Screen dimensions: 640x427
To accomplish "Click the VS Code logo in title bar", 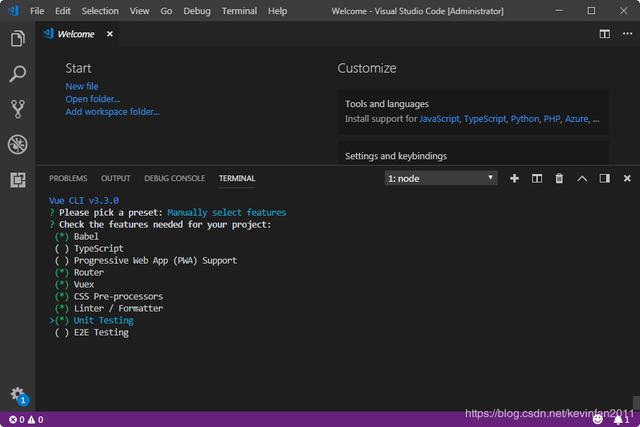I will [x=13, y=11].
